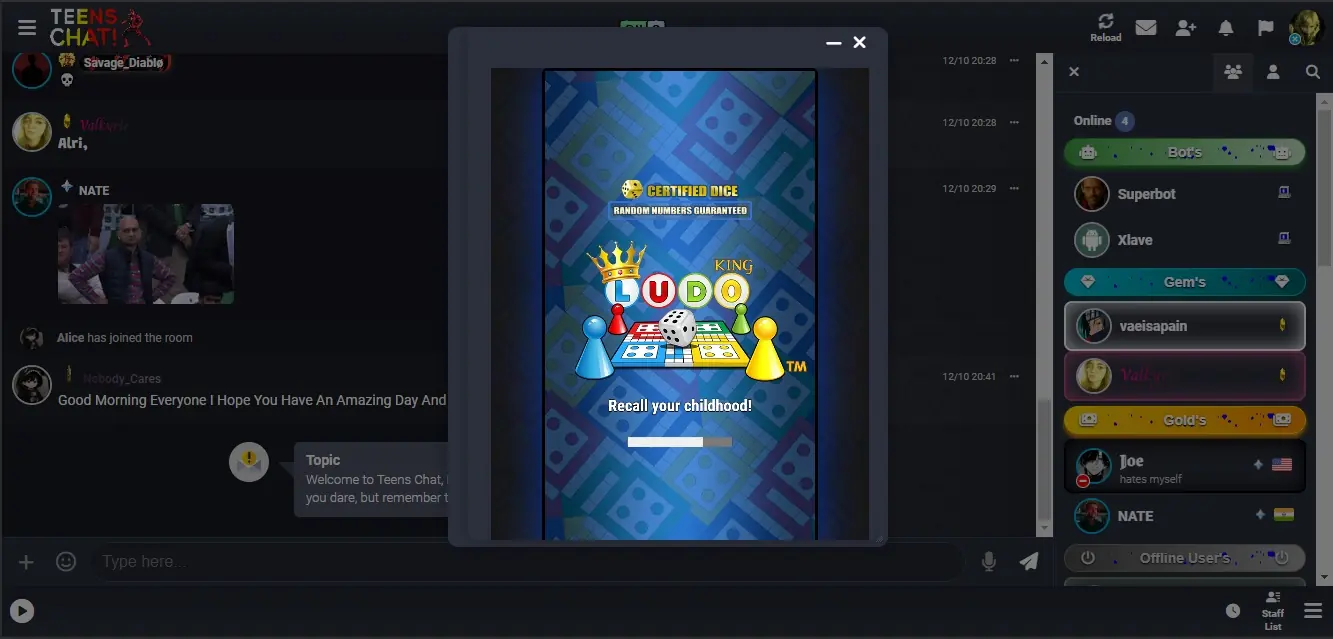Minimize the Ludo King game popup
The width and height of the screenshot is (1333, 639).
[x=834, y=43]
